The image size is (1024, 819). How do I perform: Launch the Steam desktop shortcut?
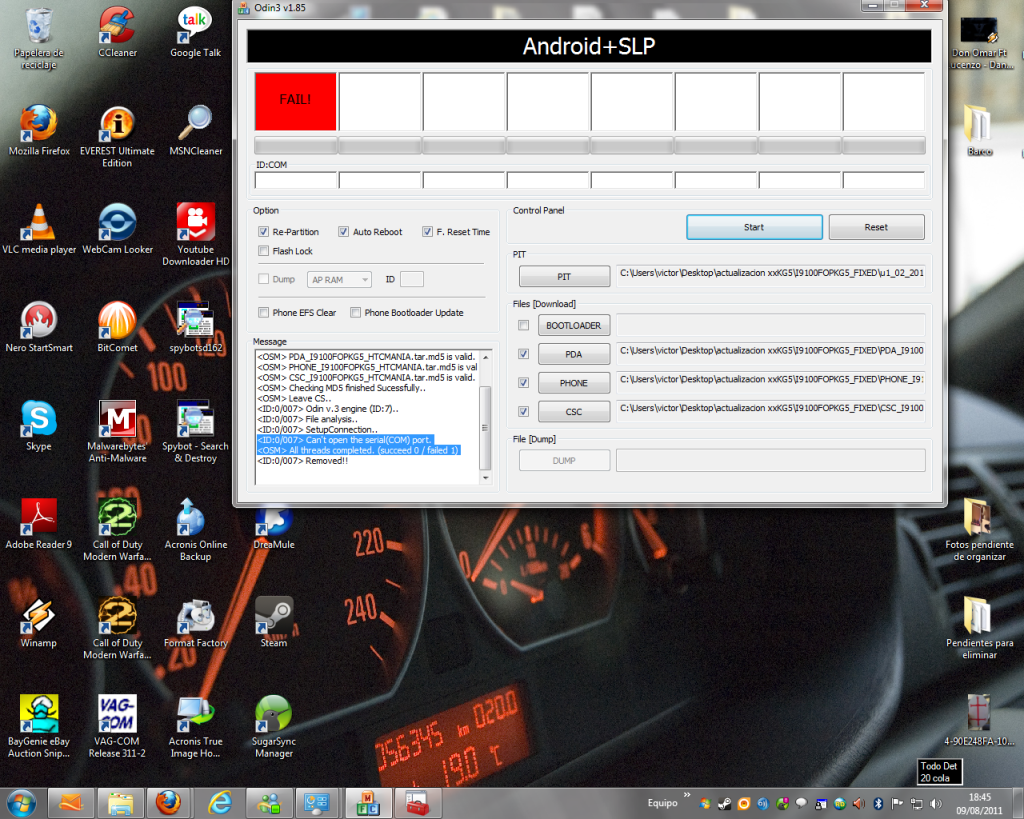click(273, 616)
